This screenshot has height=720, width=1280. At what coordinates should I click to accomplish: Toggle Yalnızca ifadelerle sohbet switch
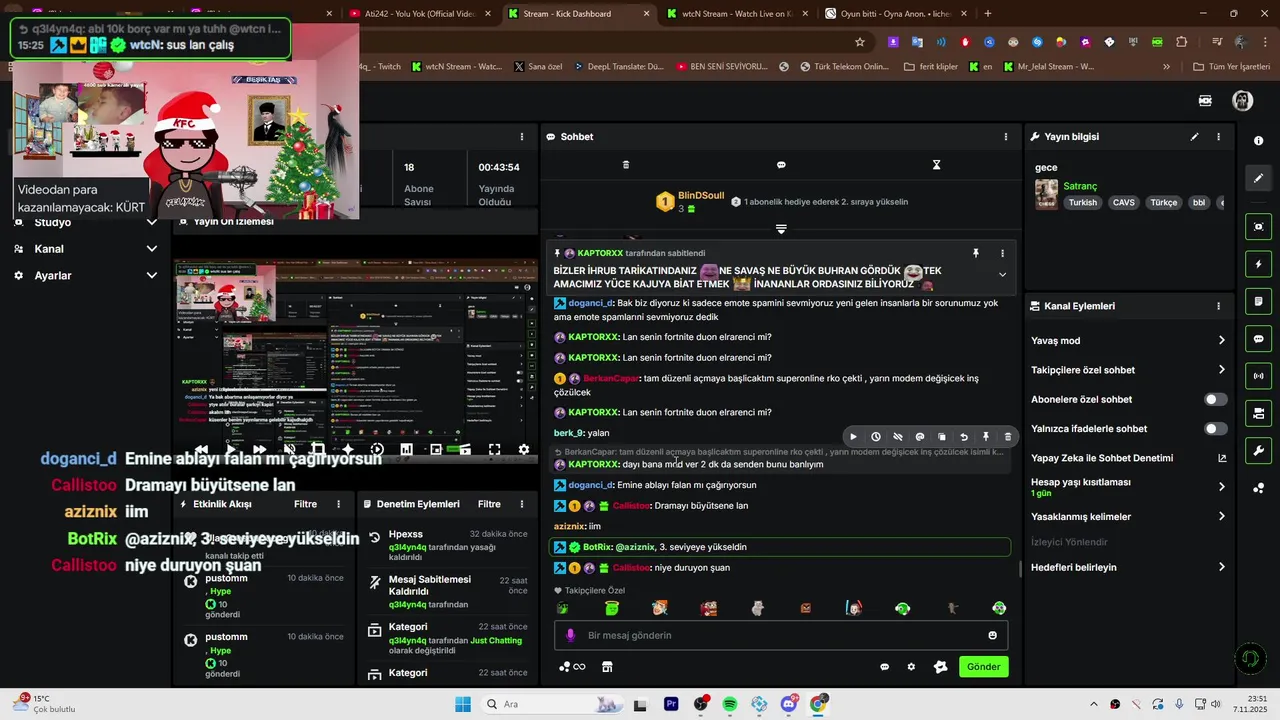(1215, 429)
